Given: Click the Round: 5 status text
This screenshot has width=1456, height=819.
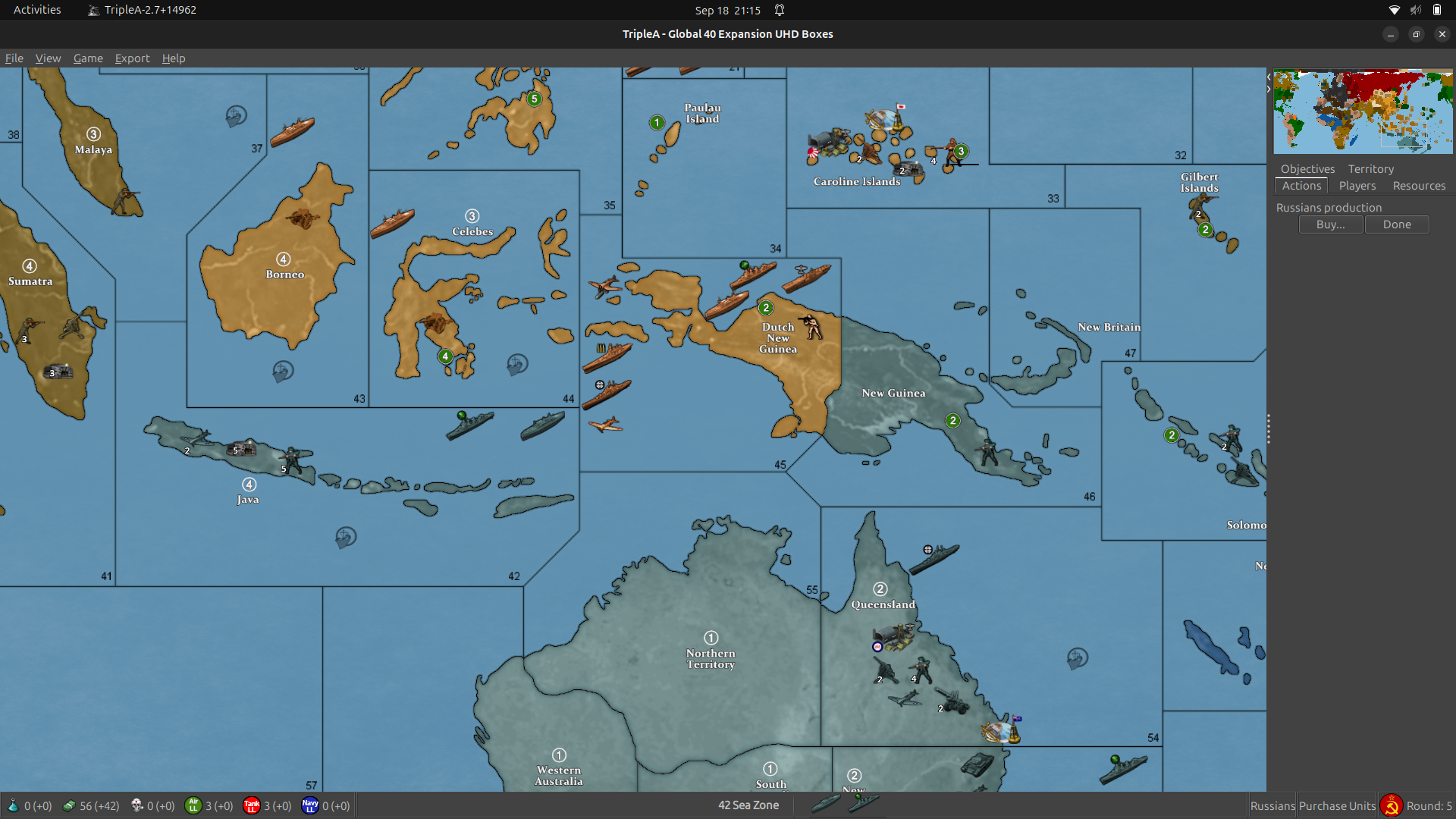Looking at the screenshot, I should pyautogui.click(x=1429, y=806).
